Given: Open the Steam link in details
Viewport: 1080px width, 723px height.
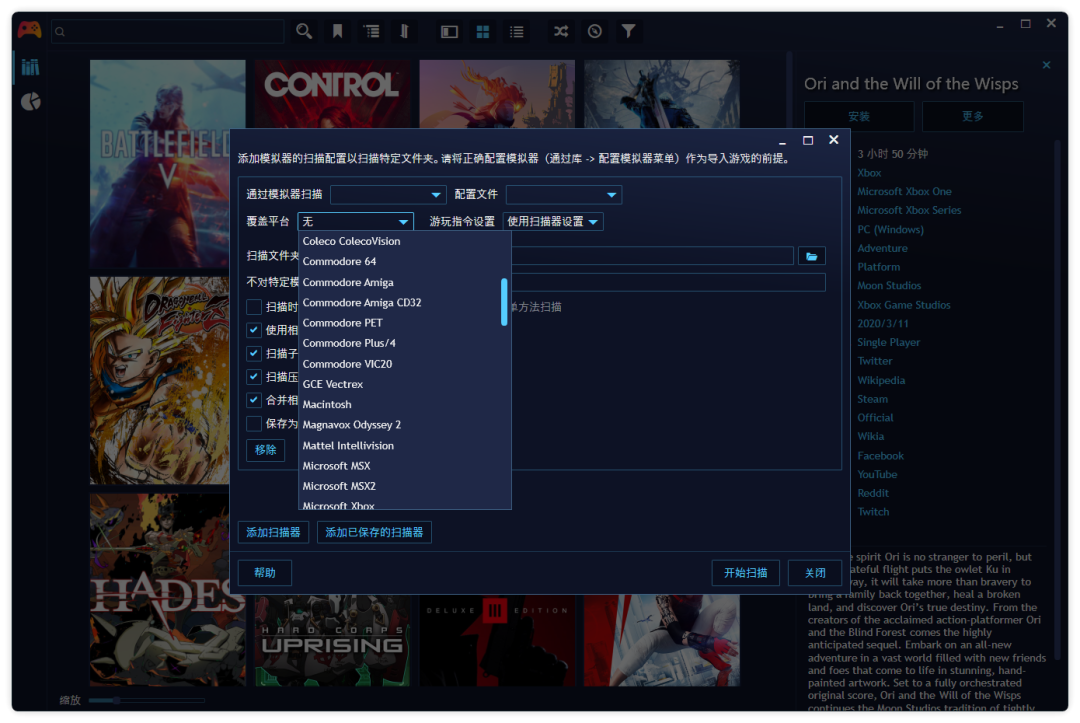Looking at the screenshot, I should point(872,399).
